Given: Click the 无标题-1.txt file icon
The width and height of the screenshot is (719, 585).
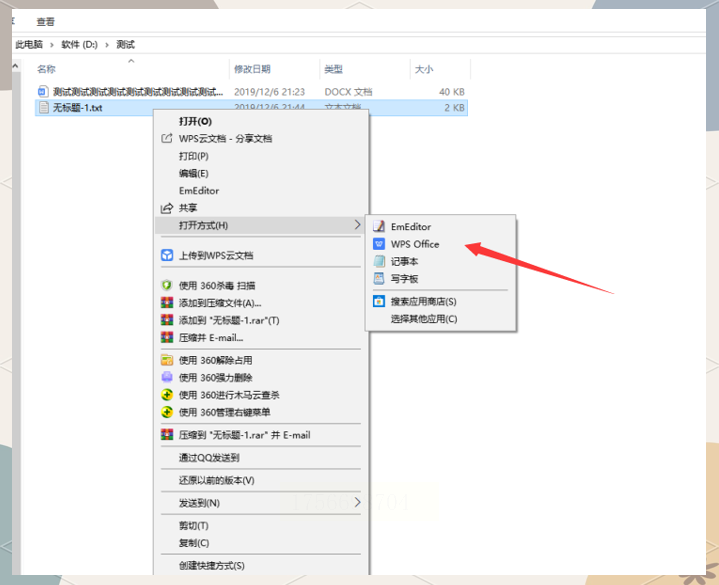Looking at the screenshot, I should point(44,107).
